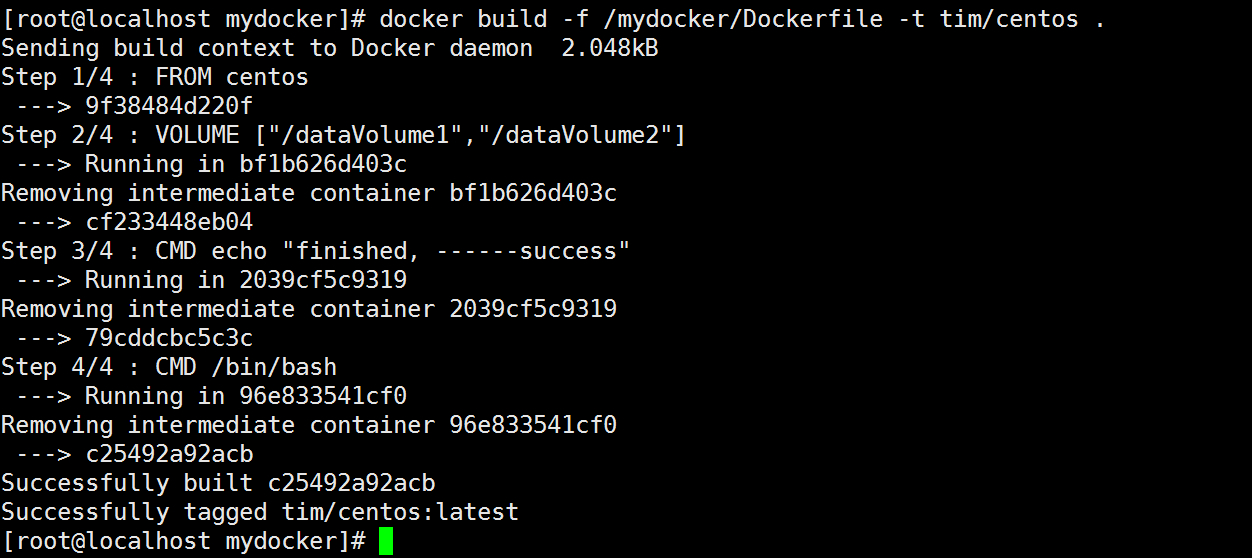
Task: Click the docker build command text
Action: tap(464, 19)
